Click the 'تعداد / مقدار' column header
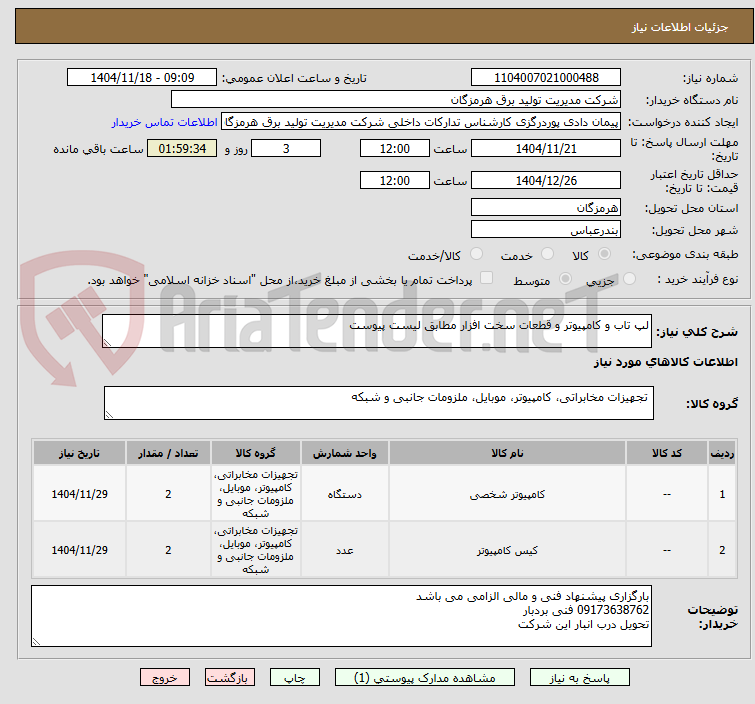 [168, 453]
